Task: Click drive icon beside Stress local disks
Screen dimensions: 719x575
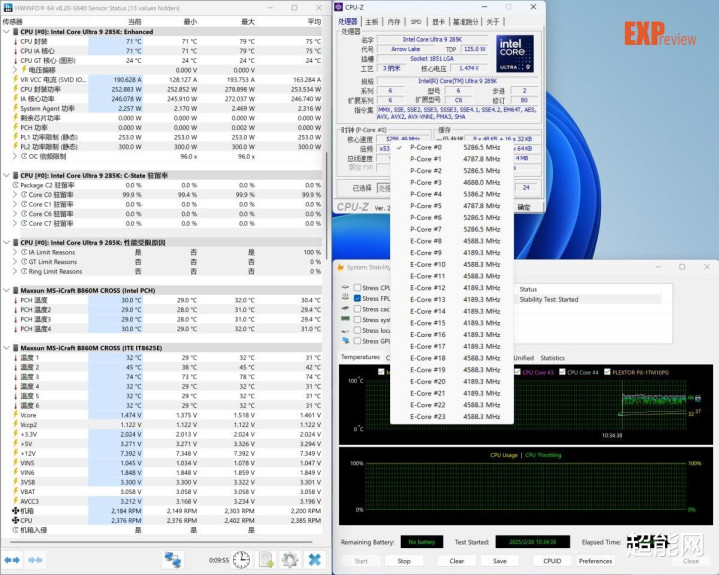Action: pyautogui.click(x=345, y=330)
